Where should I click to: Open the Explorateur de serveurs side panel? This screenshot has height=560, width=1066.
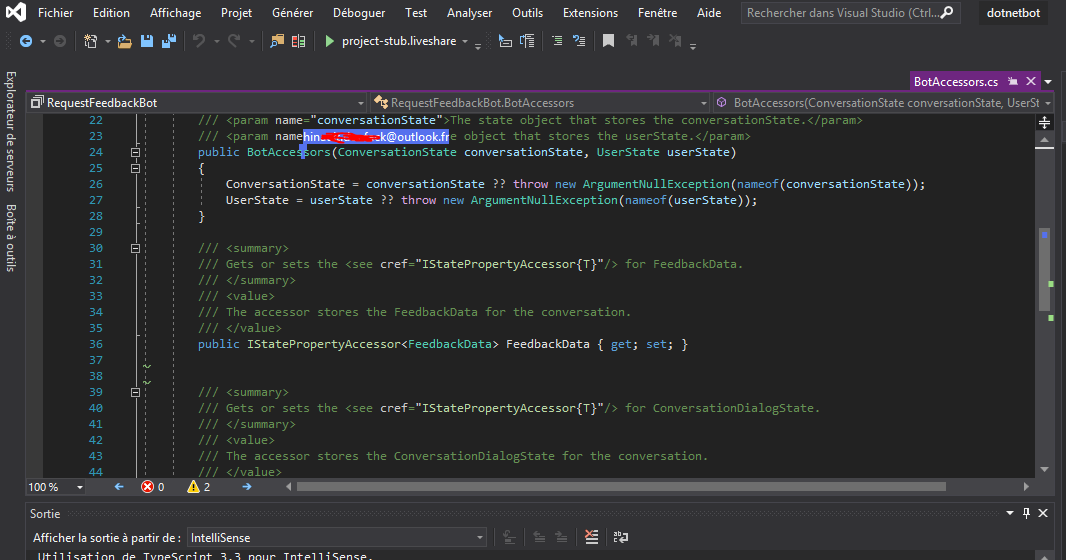point(11,130)
